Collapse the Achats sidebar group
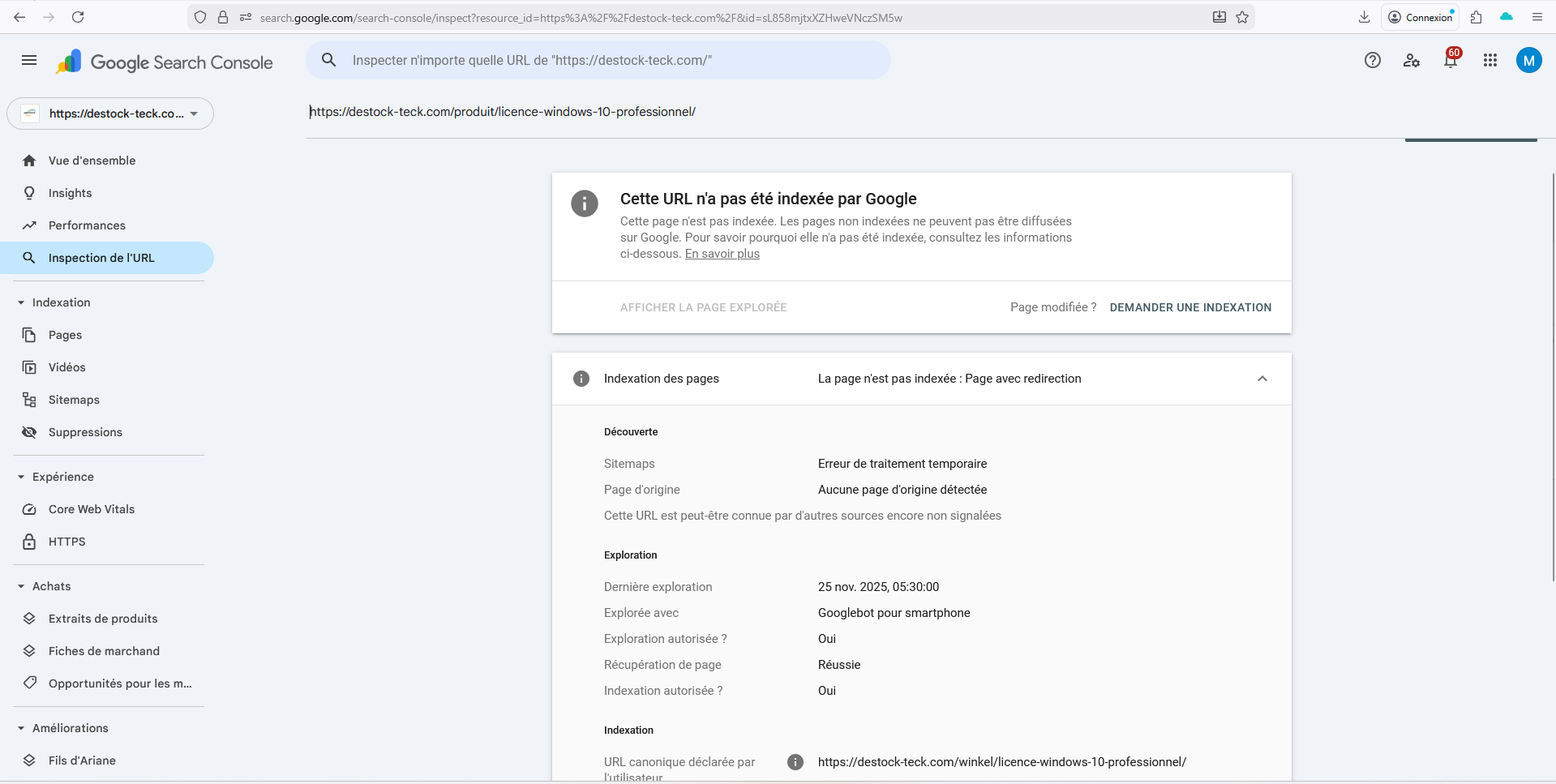This screenshot has width=1556, height=784. click(x=22, y=586)
